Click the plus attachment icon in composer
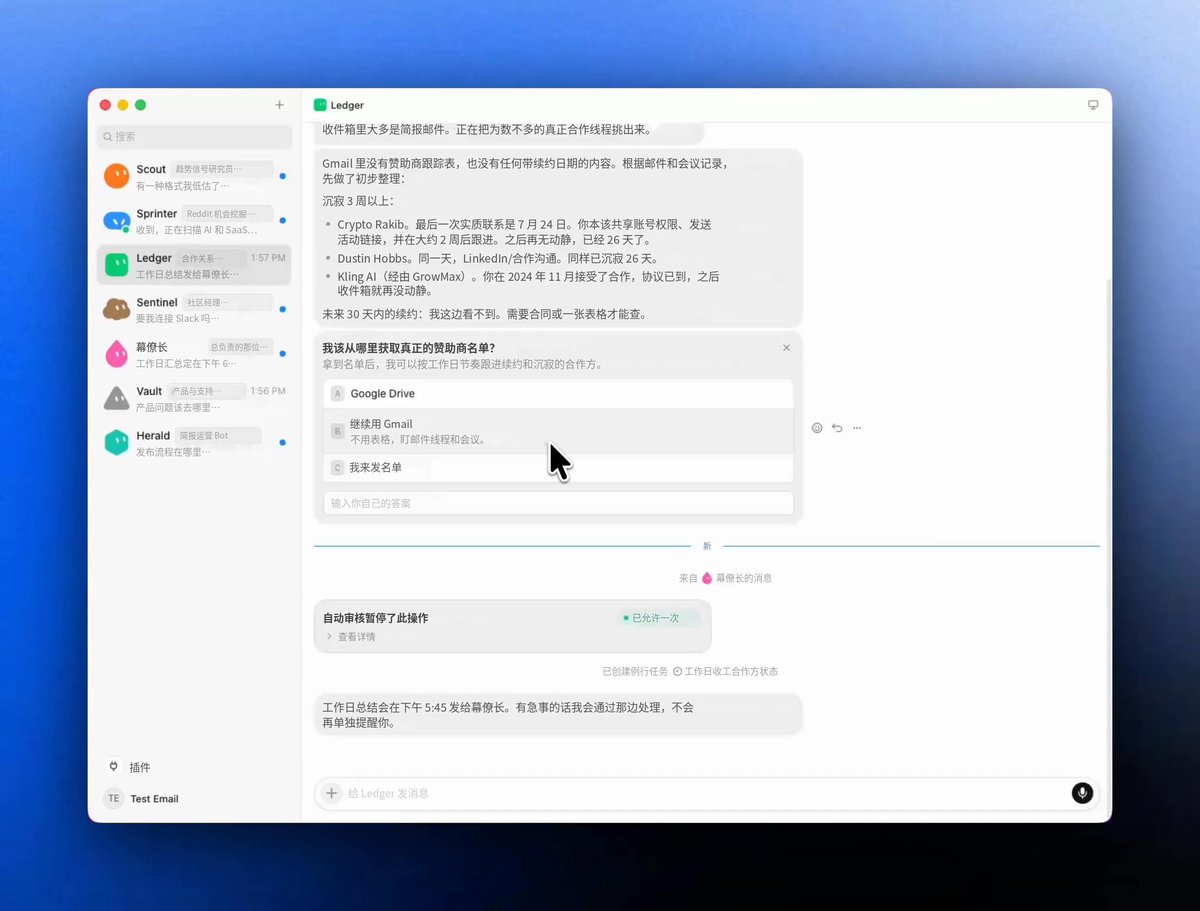This screenshot has height=911, width=1200. pos(332,793)
